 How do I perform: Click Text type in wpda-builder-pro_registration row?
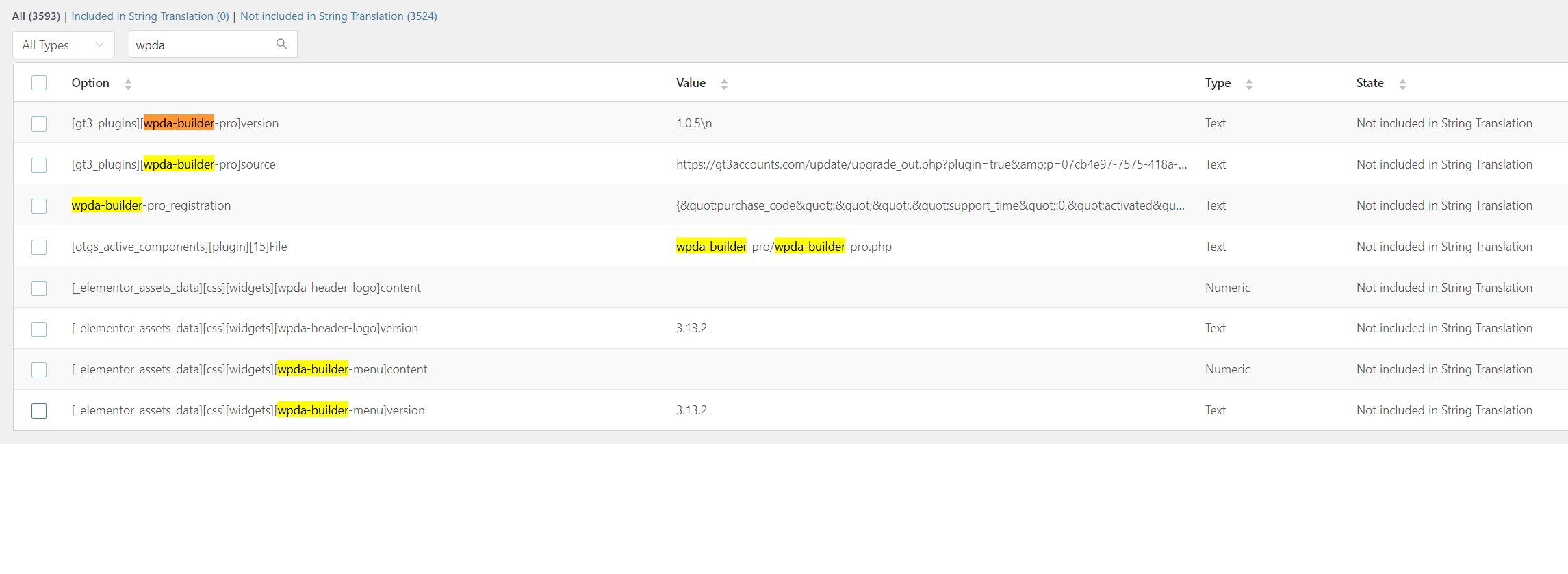[1216, 205]
